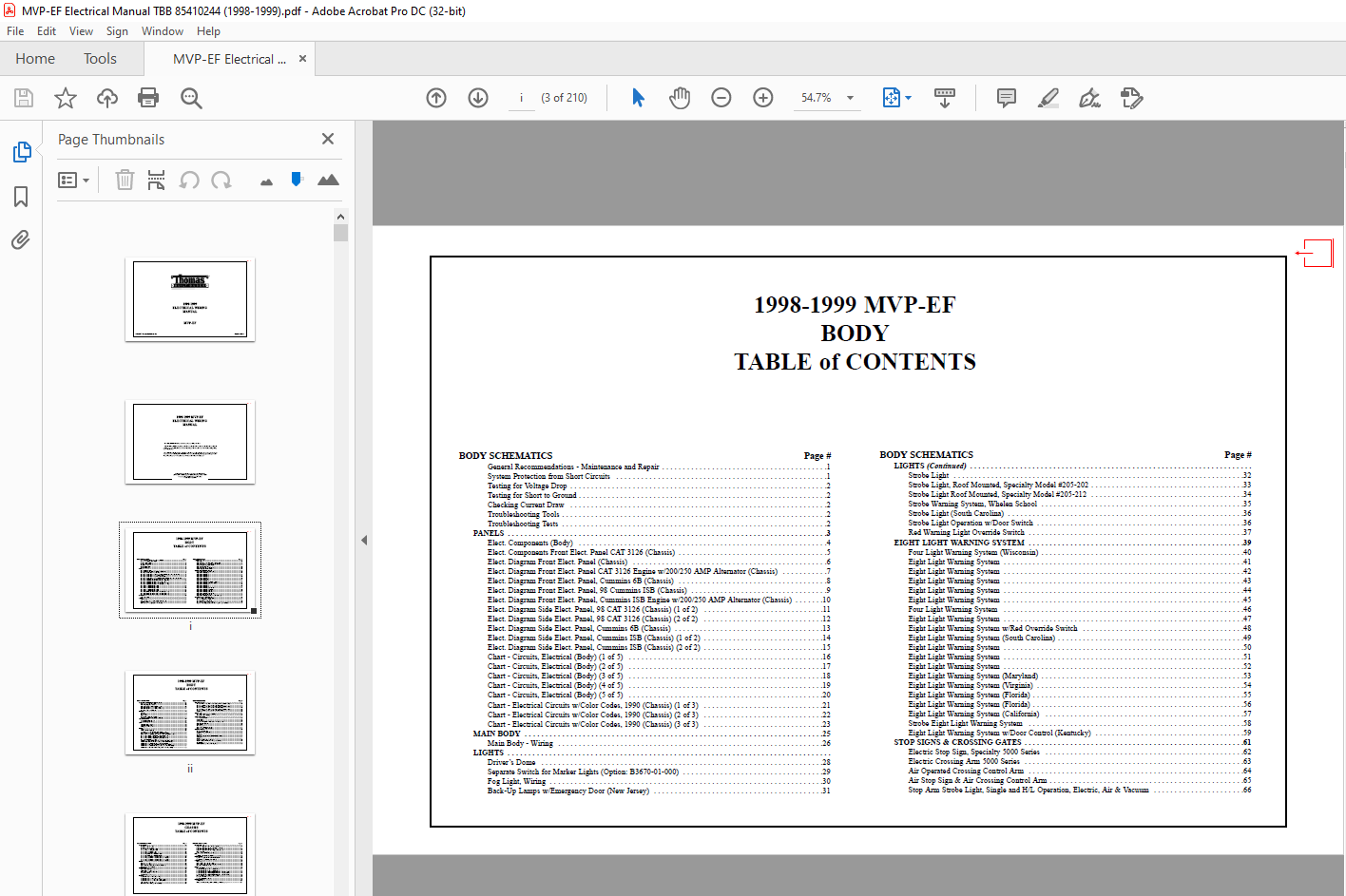Screen dimensions: 1346x896
Task: Click the thumbnails panel scrollbar thumb
Action: click(x=340, y=233)
